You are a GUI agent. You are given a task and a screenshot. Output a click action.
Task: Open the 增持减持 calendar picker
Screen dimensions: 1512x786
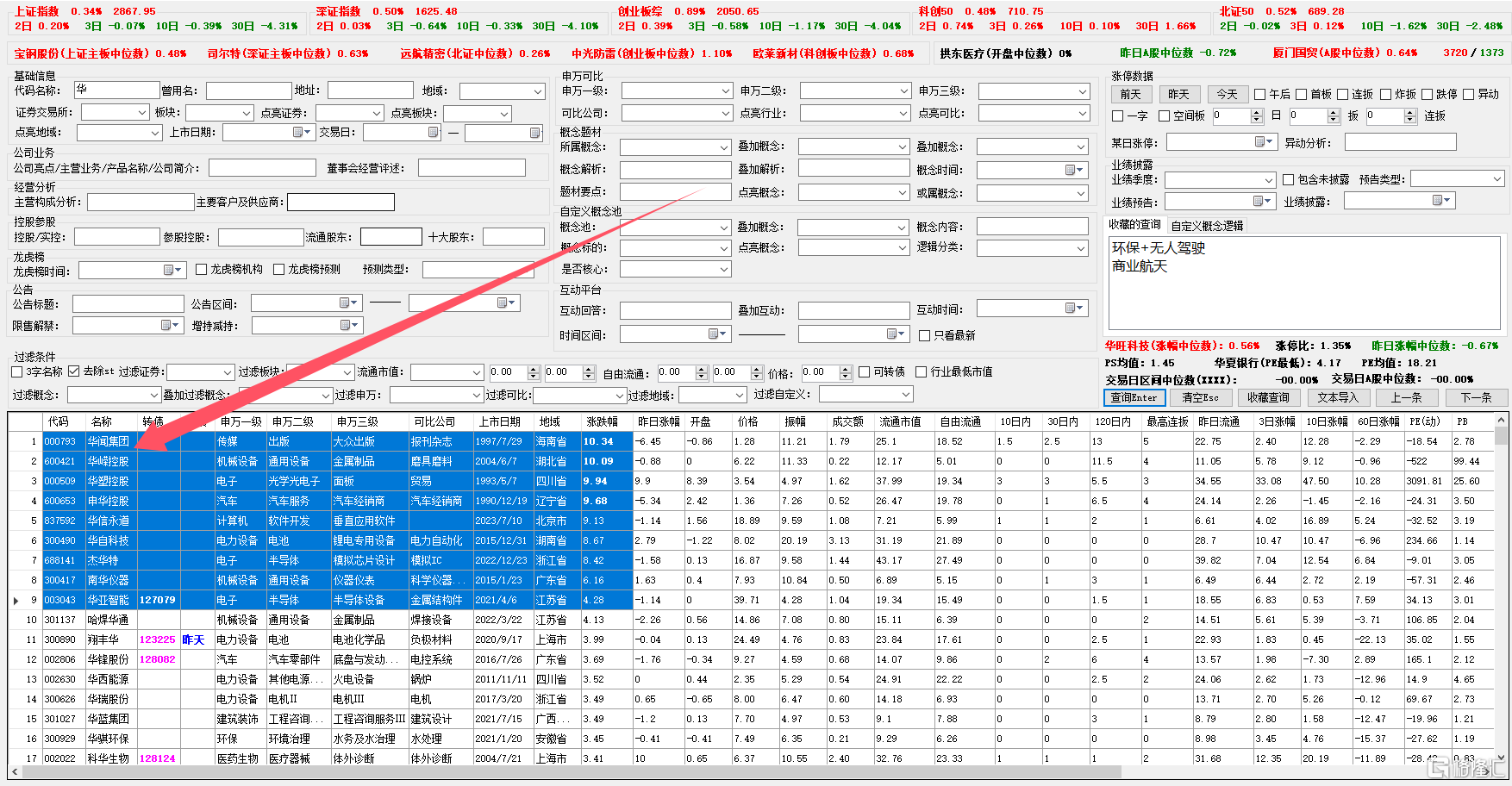coord(349,326)
